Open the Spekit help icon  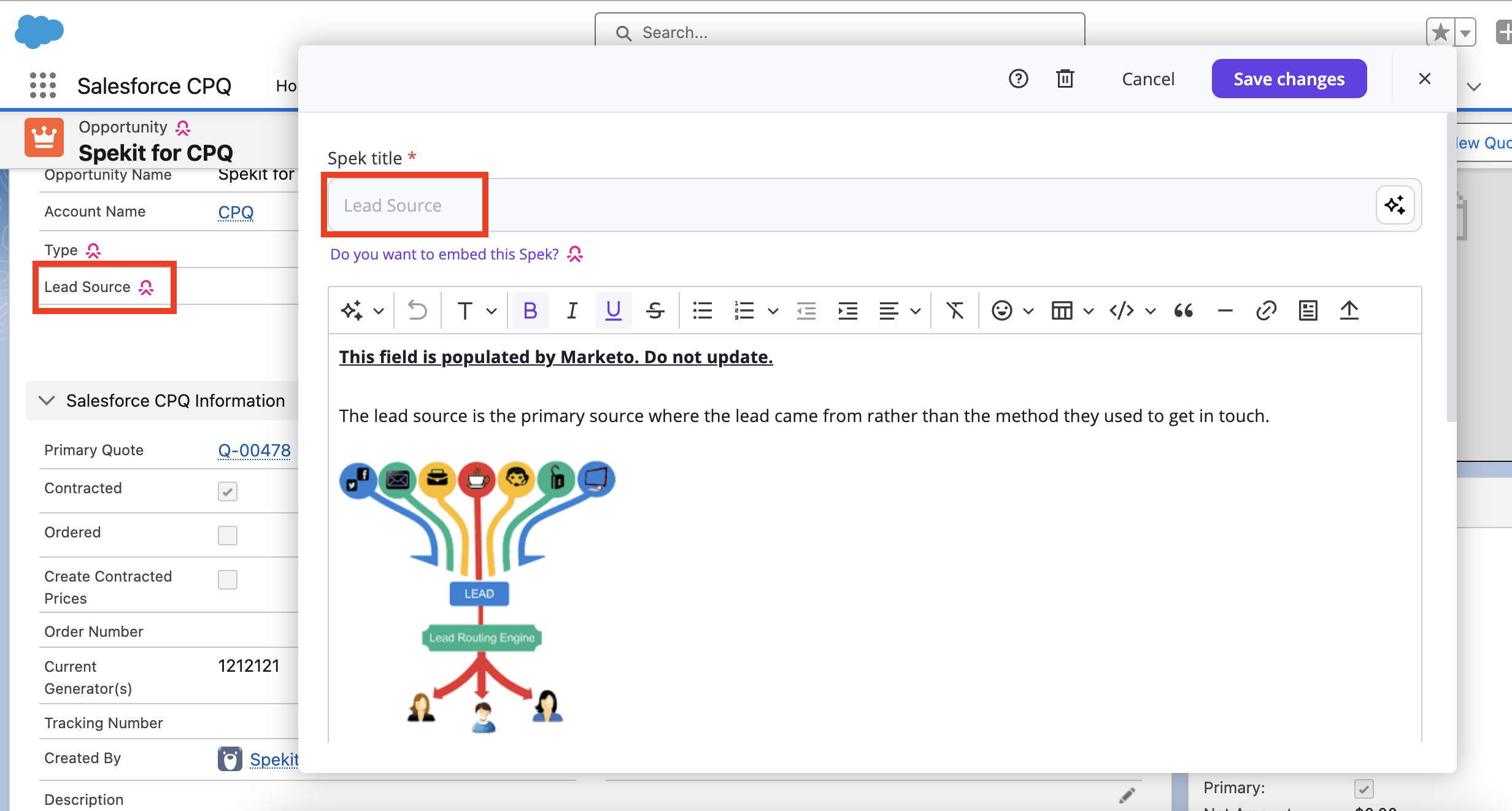click(x=1019, y=79)
